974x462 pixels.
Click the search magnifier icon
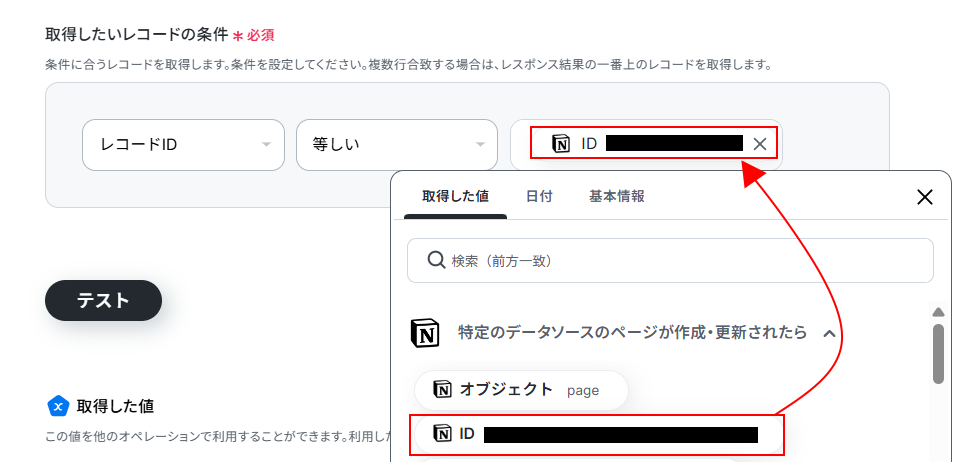(x=437, y=260)
